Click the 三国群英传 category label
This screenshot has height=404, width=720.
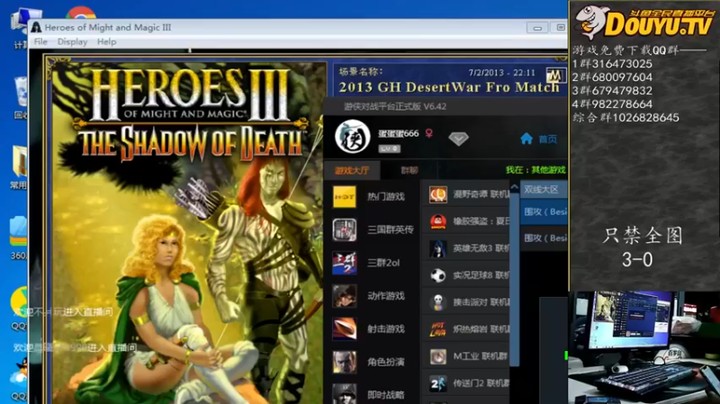click(390, 230)
